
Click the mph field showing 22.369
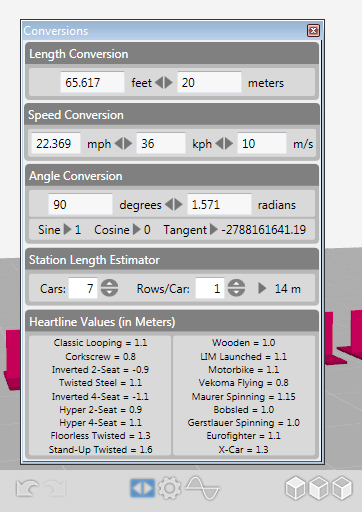[56, 143]
